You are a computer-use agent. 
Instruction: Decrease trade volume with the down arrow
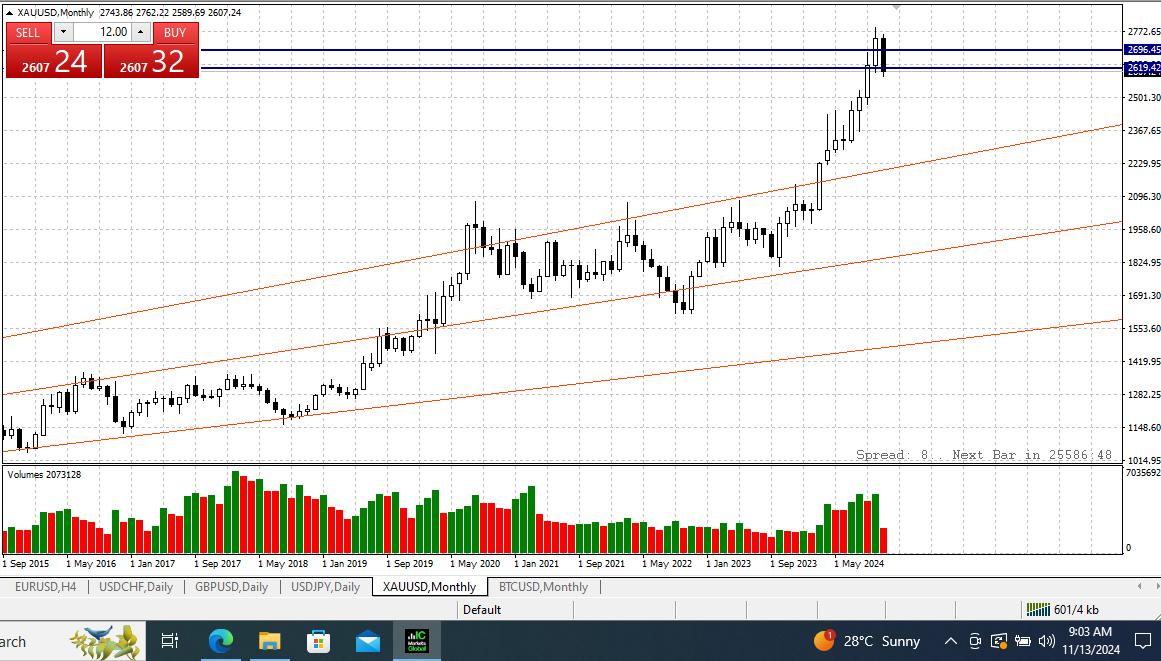click(x=64, y=32)
